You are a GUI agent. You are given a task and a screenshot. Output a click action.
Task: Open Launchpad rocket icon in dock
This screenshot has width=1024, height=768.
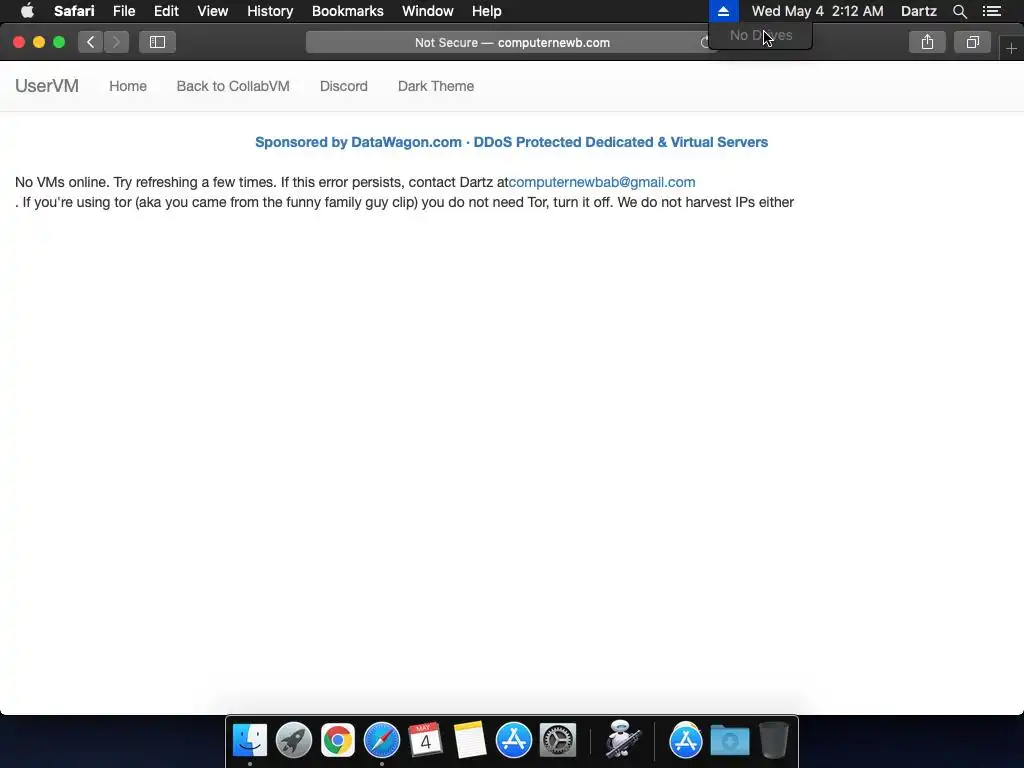[x=294, y=740]
